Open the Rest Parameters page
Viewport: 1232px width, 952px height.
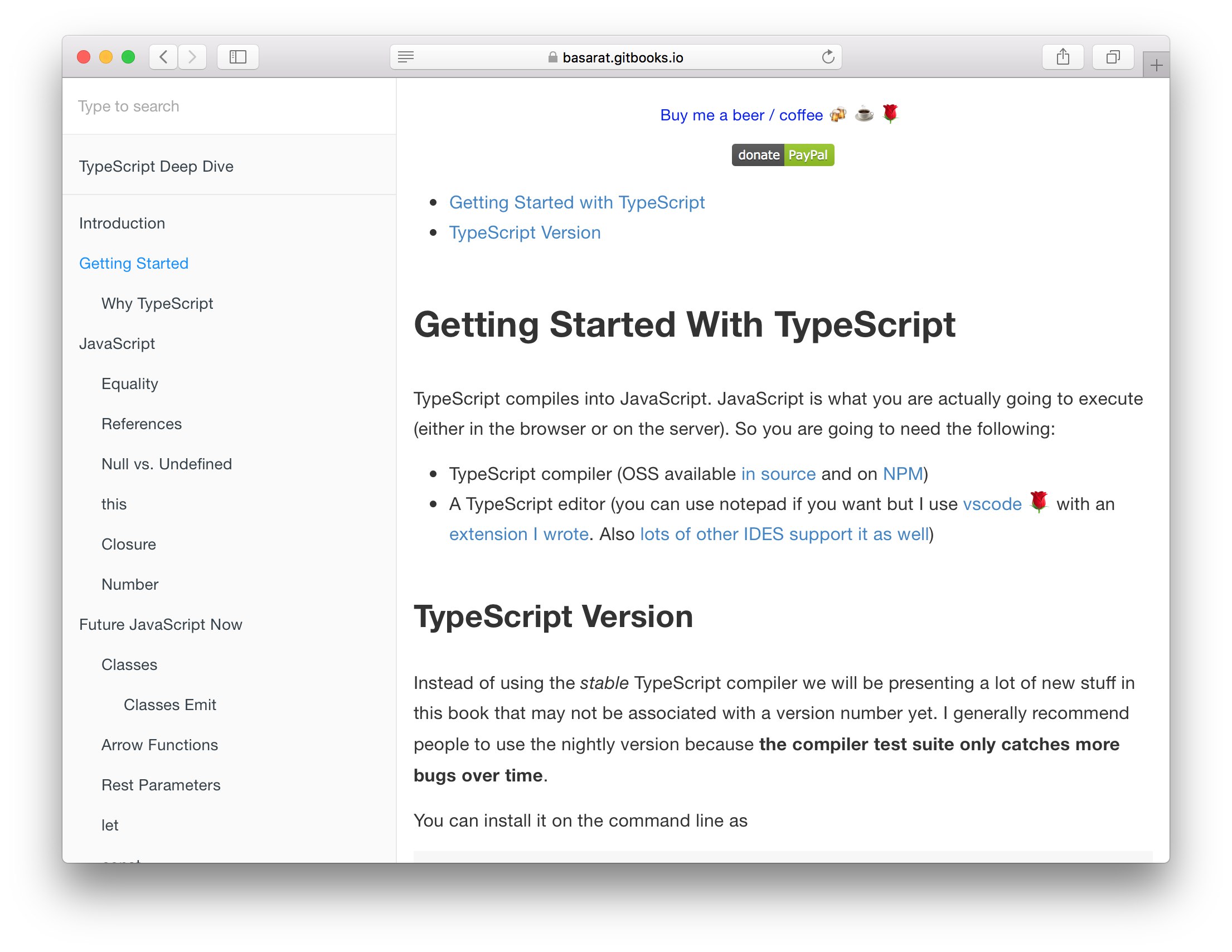pos(161,785)
